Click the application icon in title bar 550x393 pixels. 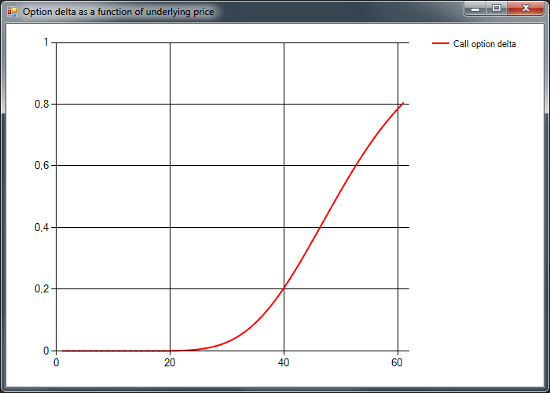pos(12,12)
